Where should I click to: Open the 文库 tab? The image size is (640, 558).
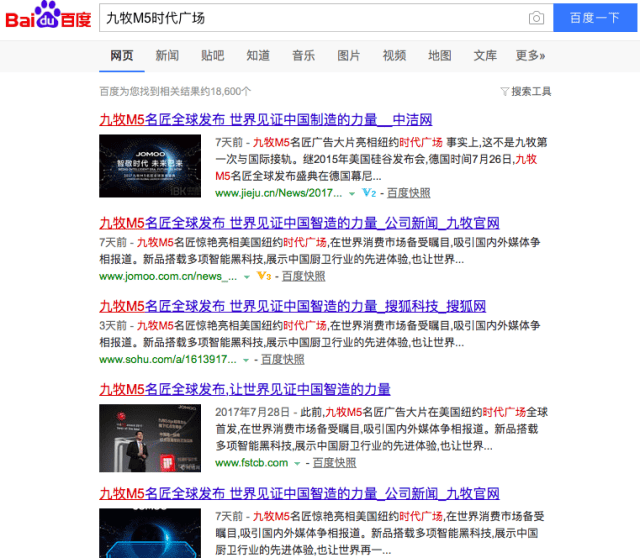click(485, 56)
